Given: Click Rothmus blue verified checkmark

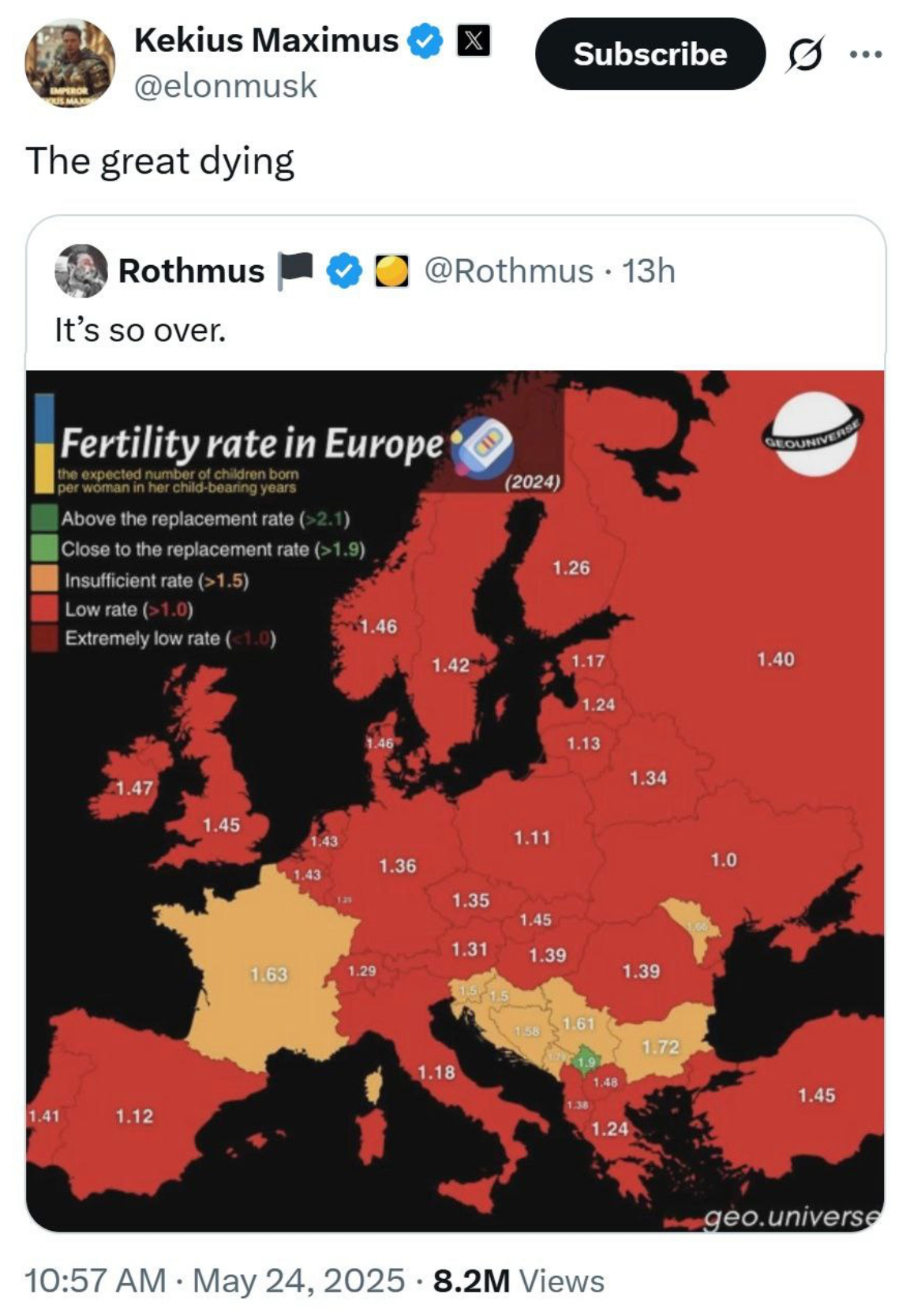Looking at the screenshot, I should [x=344, y=271].
